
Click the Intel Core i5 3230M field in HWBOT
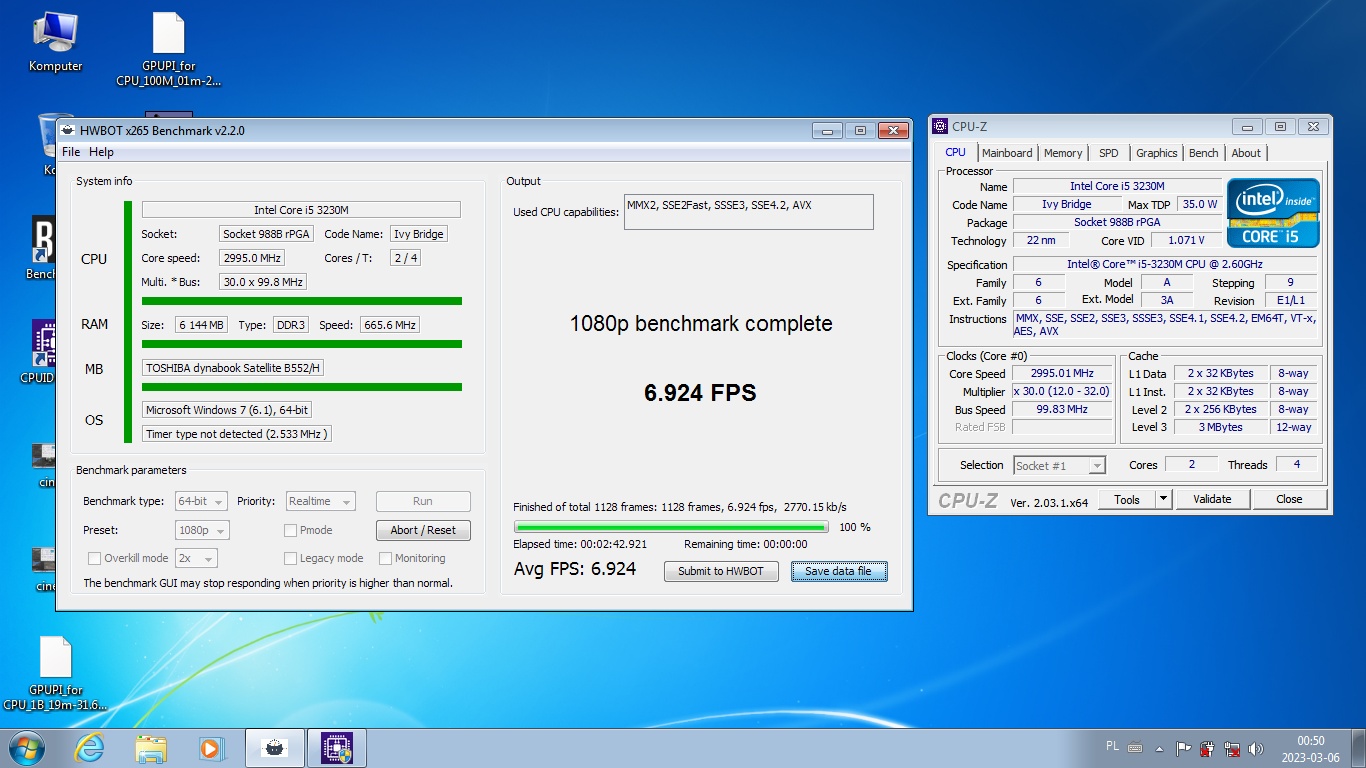click(x=301, y=210)
